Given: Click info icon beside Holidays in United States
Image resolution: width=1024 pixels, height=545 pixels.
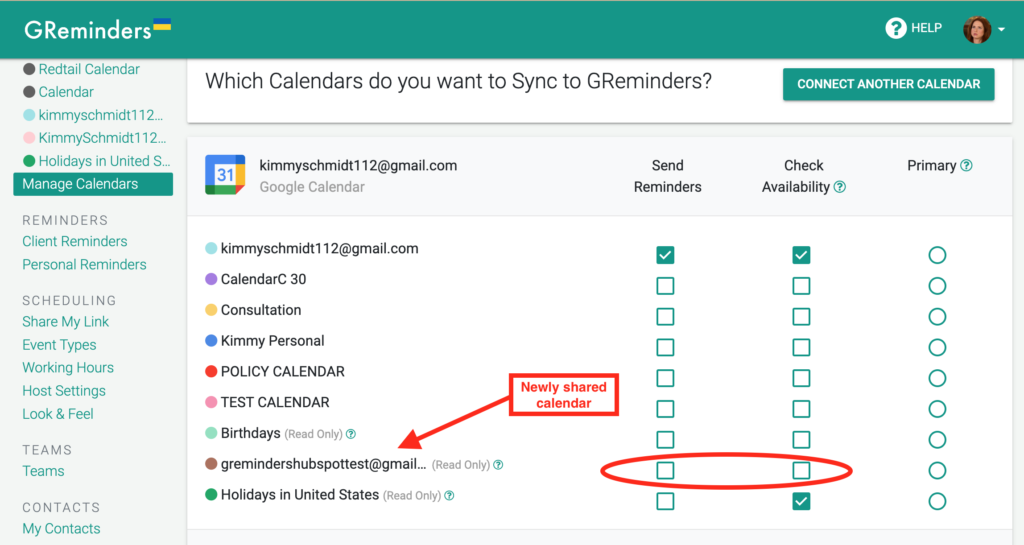Looking at the screenshot, I should coord(449,495).
